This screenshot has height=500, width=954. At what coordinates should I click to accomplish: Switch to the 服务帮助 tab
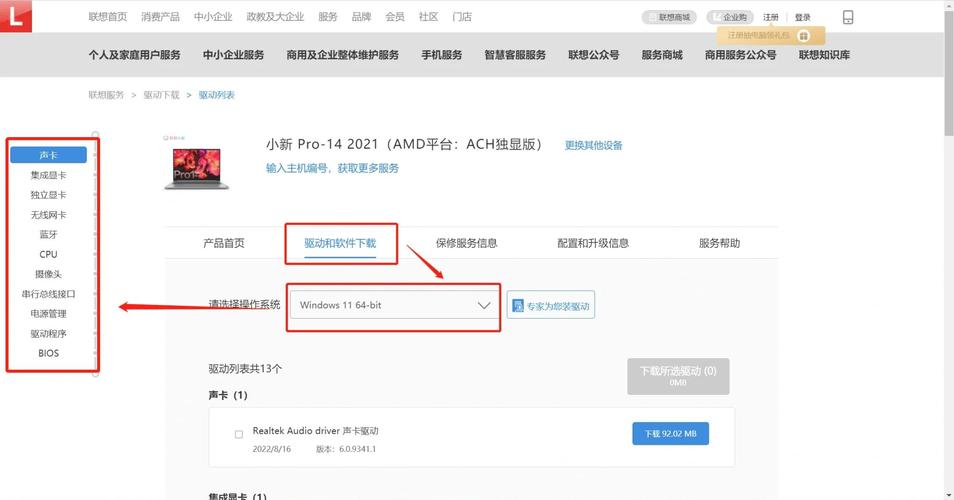click(x=719, y=243)
